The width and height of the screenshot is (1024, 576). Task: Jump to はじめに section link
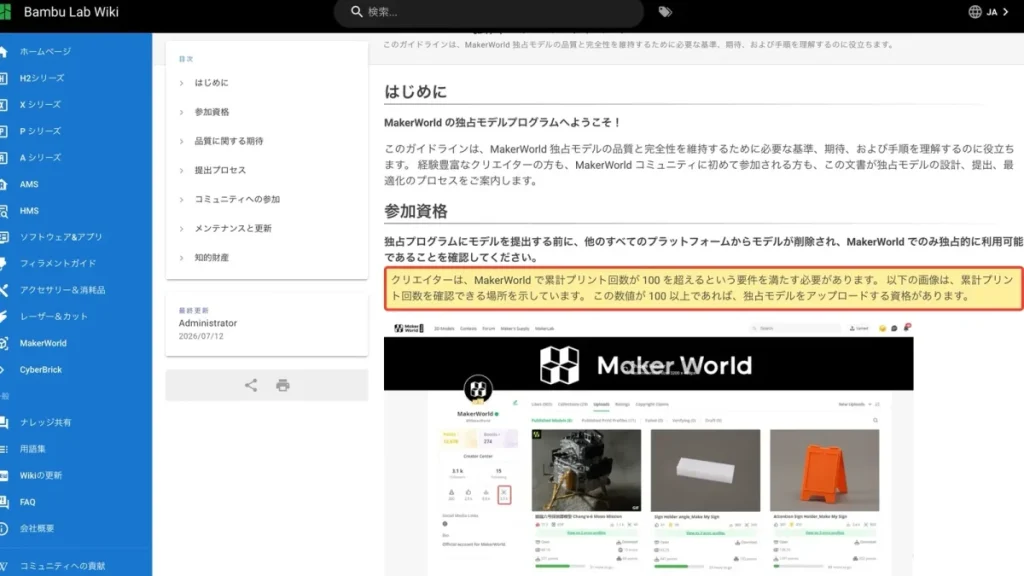pyautogui.click(x=212, y=83)
